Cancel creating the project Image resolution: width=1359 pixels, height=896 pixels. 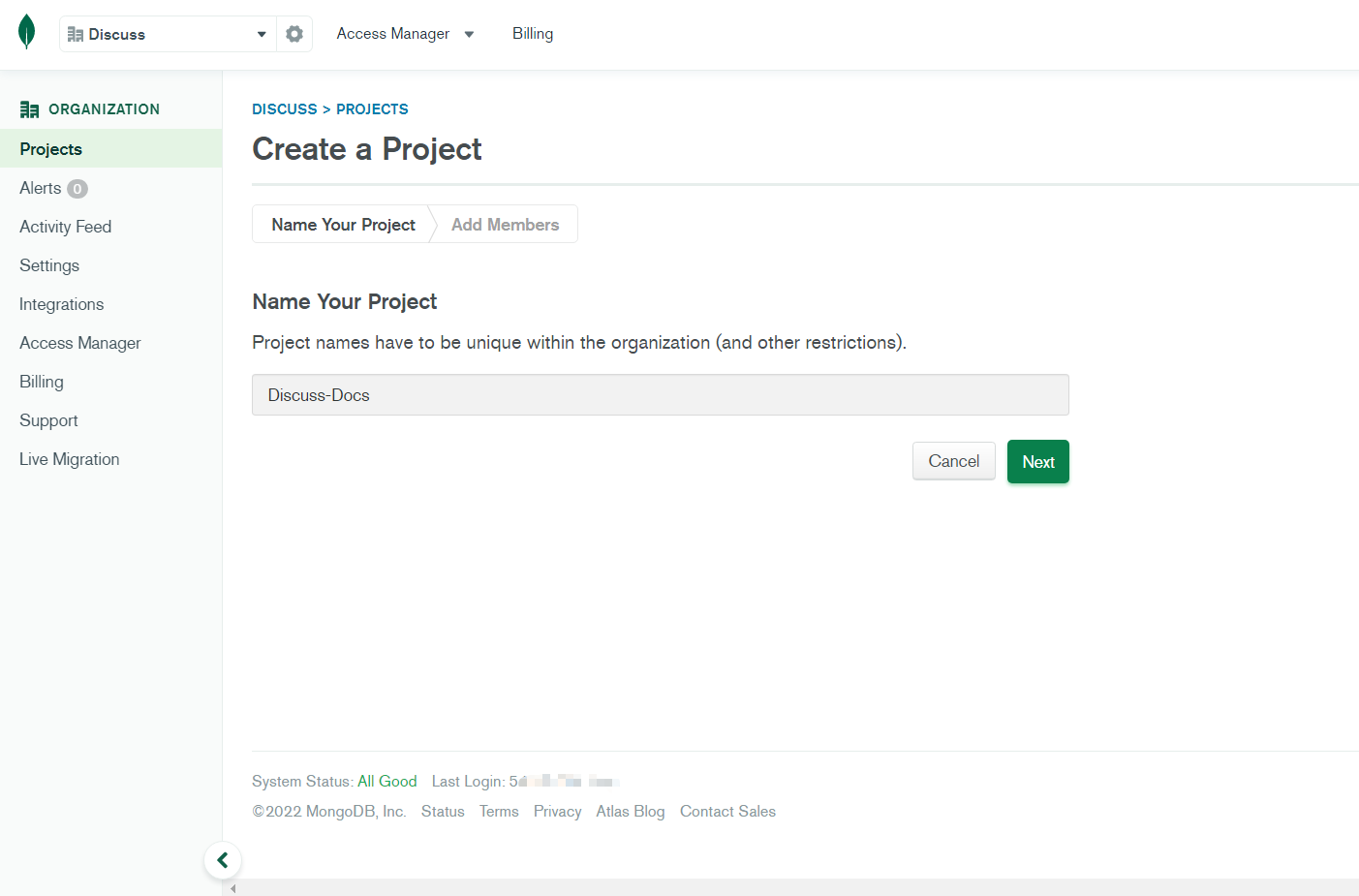click(953, 461)
